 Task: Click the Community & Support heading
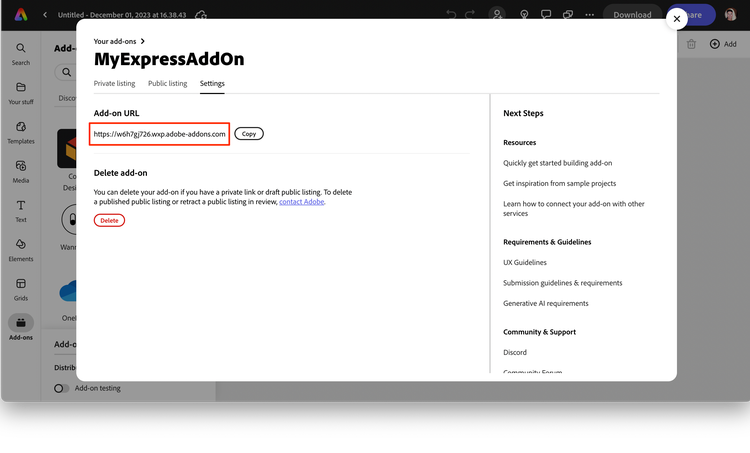540,332
